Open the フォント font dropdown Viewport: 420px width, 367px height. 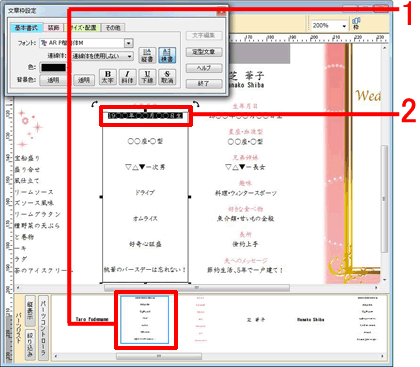tap(128, 43)
